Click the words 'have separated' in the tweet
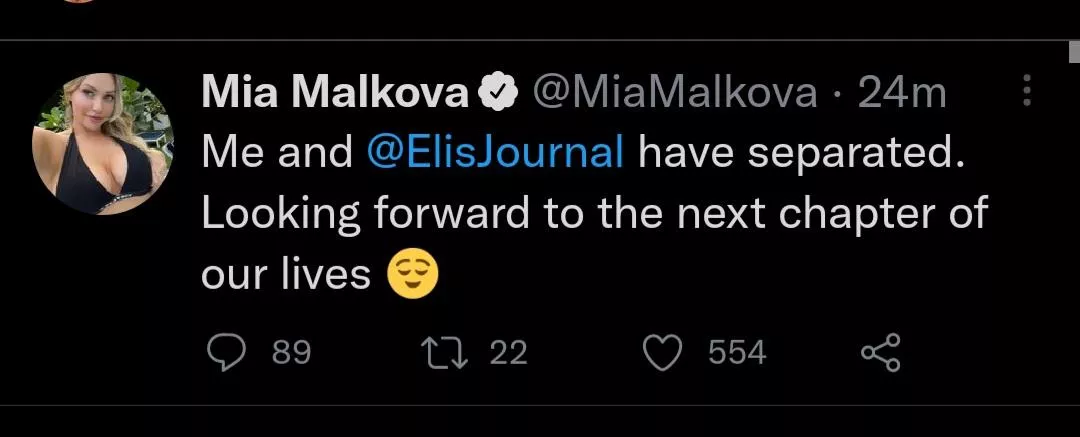1080x437 pixels. pyautogui.click(x=802, y=153)
